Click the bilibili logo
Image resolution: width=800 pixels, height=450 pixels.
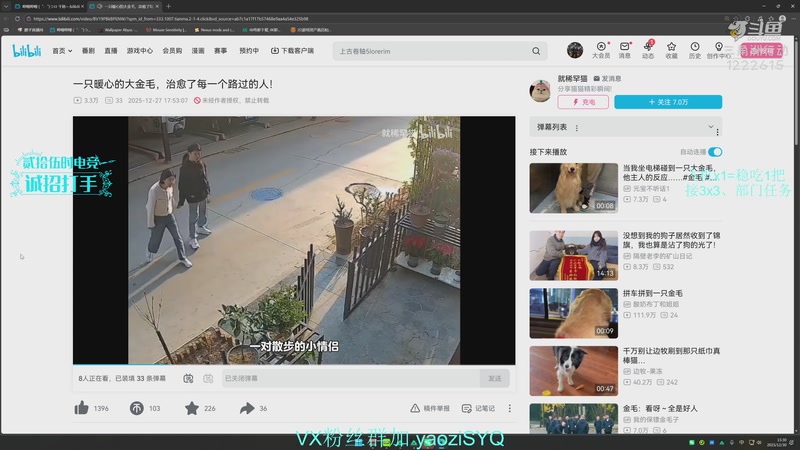pos(27,51)
